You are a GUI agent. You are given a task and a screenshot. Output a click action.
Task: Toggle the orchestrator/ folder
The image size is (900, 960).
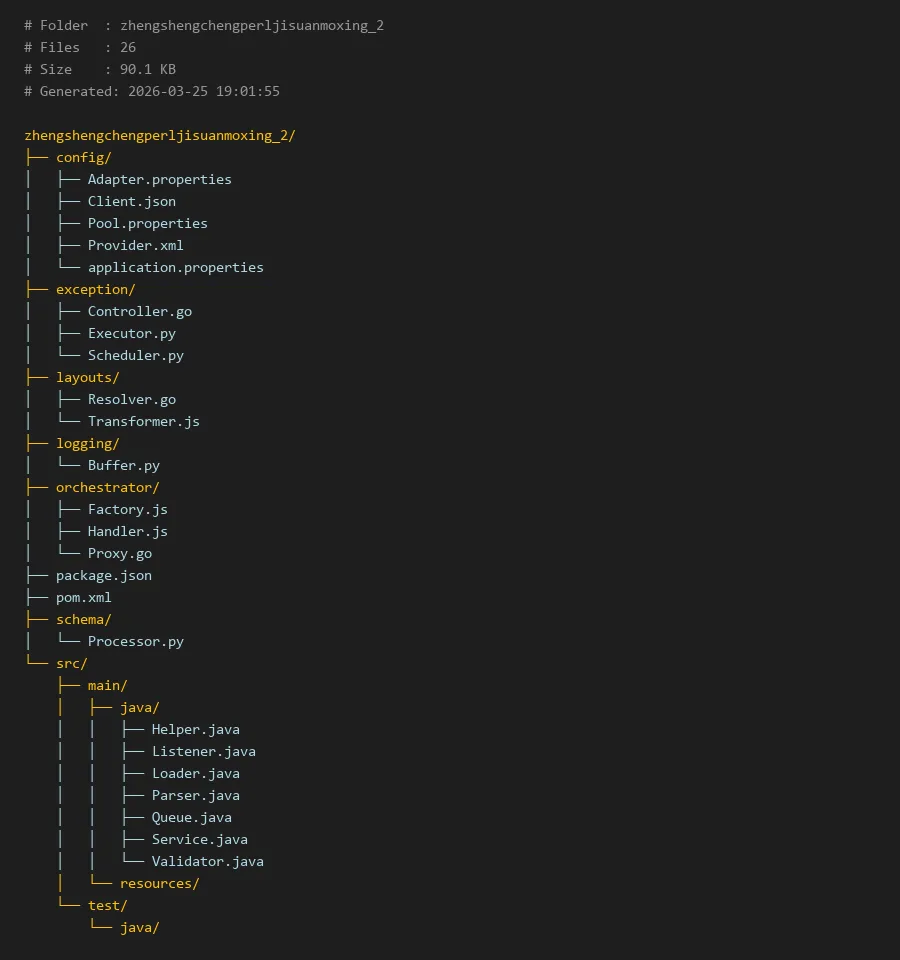(107, 487)
